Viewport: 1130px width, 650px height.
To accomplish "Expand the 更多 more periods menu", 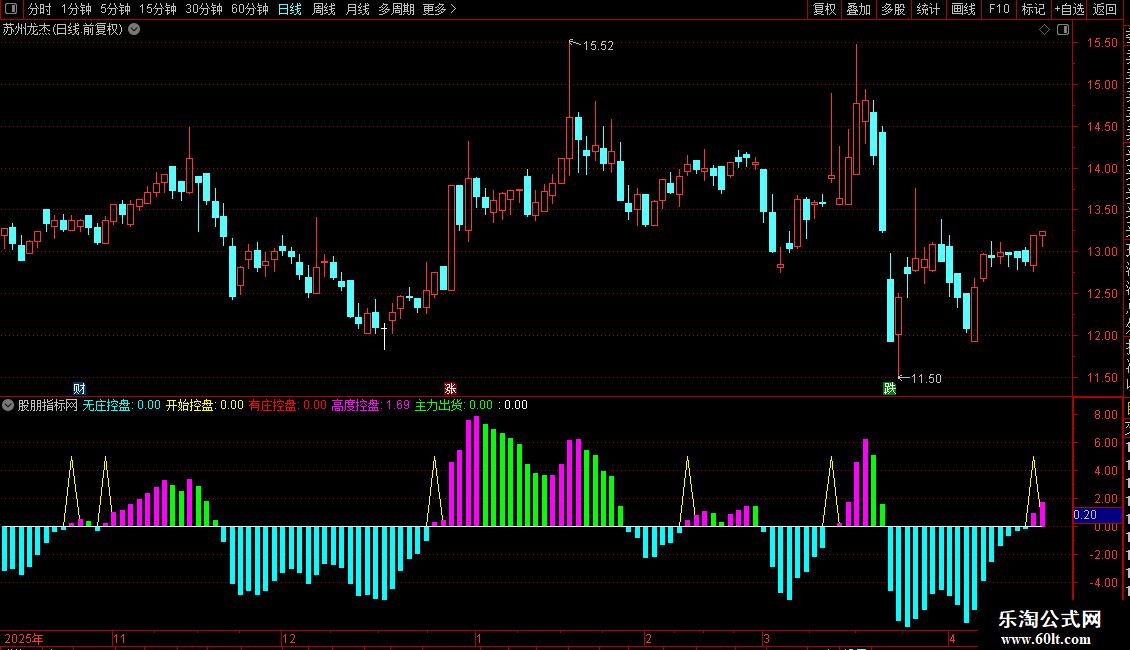I will point(440,9).
